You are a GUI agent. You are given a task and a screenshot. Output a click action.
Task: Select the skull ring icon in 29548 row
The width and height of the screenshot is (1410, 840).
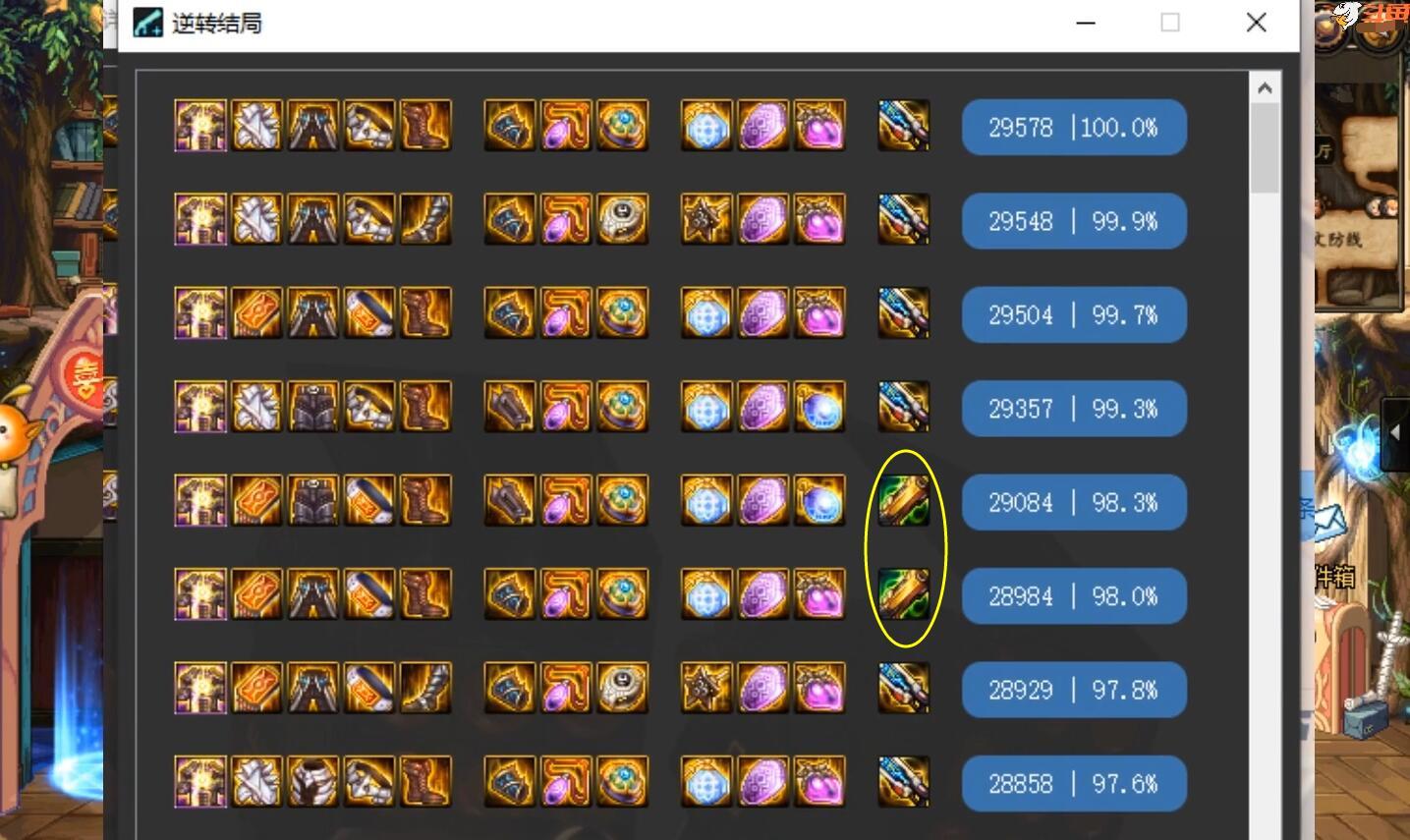(623, 219)
